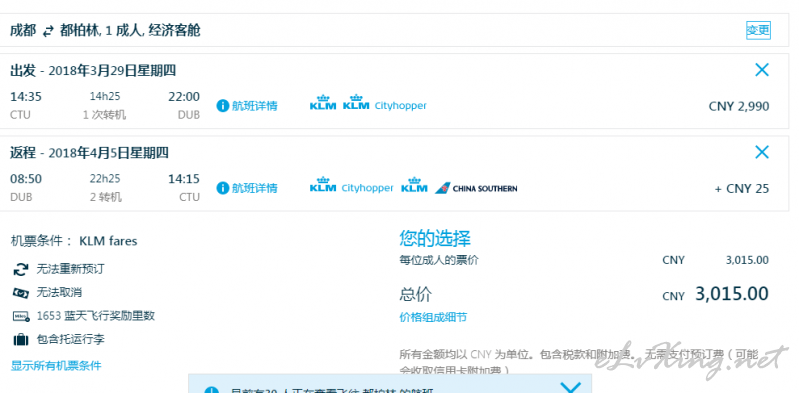Open 航班详情 for the outbound flight
The width and height of the screenshot is (799, 393).
pos(254,106)
